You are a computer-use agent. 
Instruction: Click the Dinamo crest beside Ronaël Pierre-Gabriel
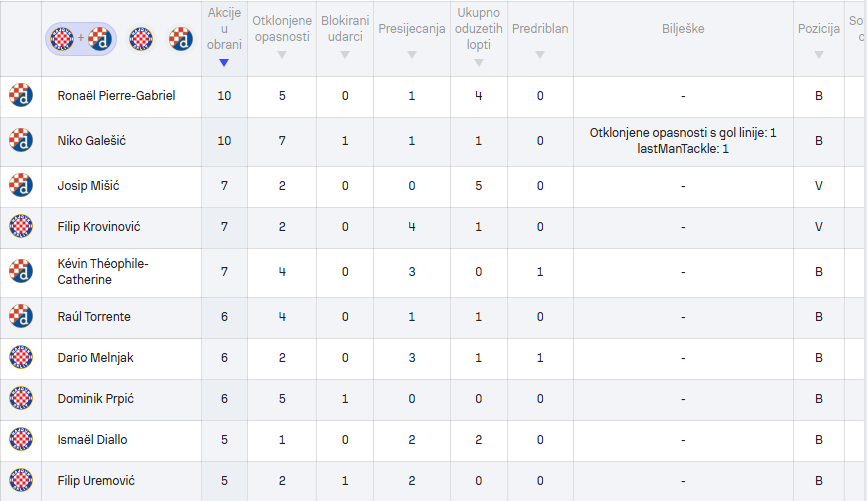[x=21, y=95]
